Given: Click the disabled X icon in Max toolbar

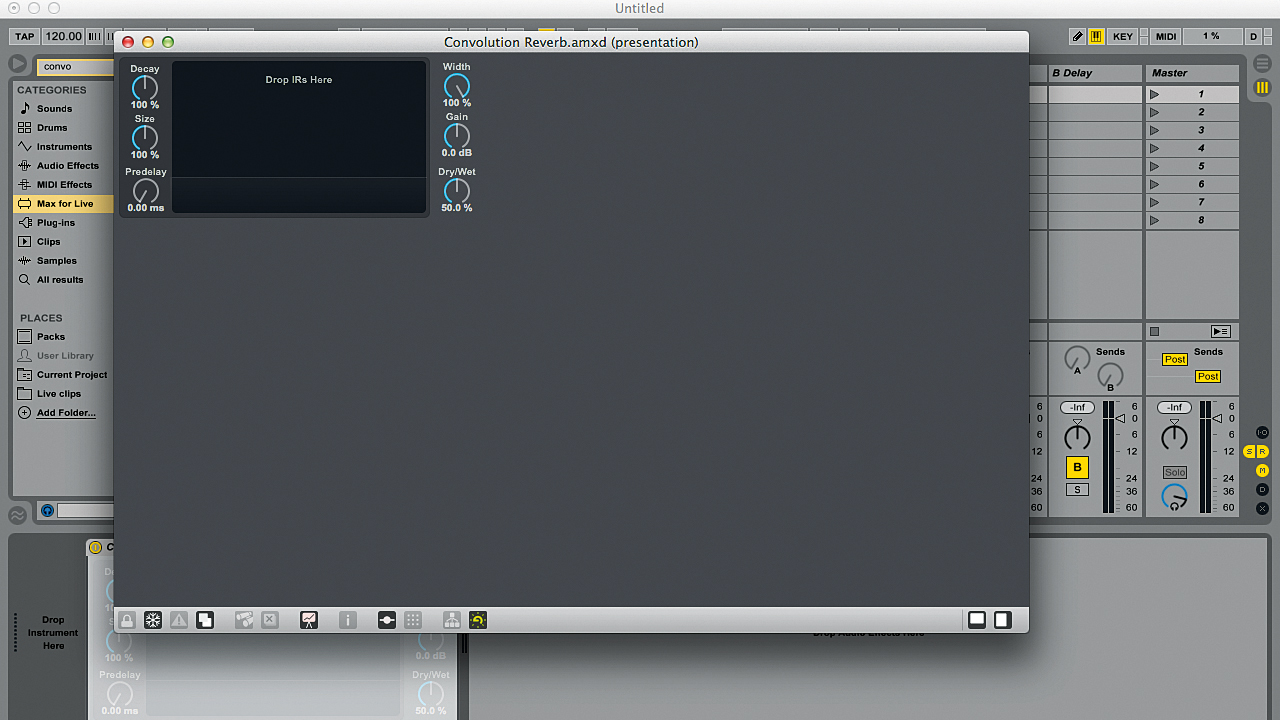Looking at the screenshot, I should coord(270,620).
